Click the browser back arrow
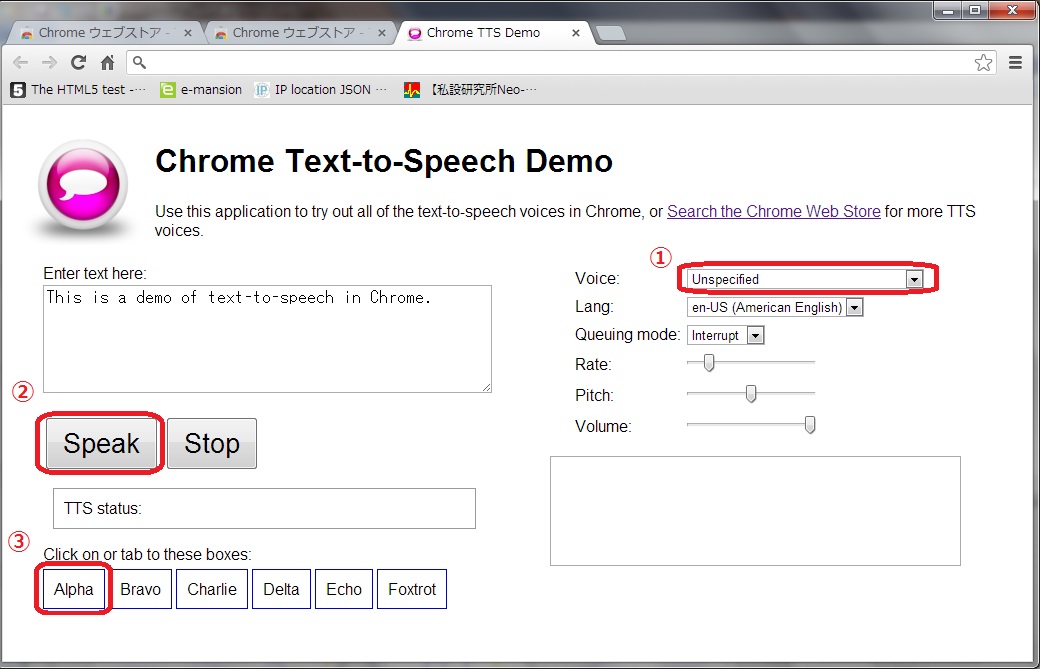 point(21,62)
